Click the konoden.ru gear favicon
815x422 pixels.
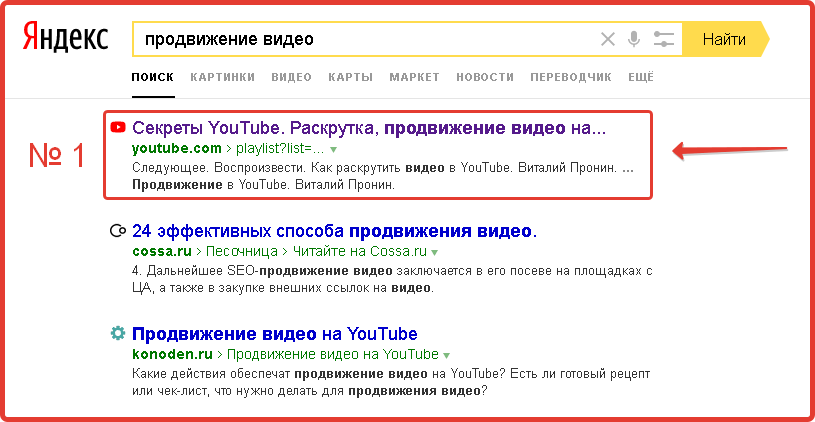click(118, 333)
